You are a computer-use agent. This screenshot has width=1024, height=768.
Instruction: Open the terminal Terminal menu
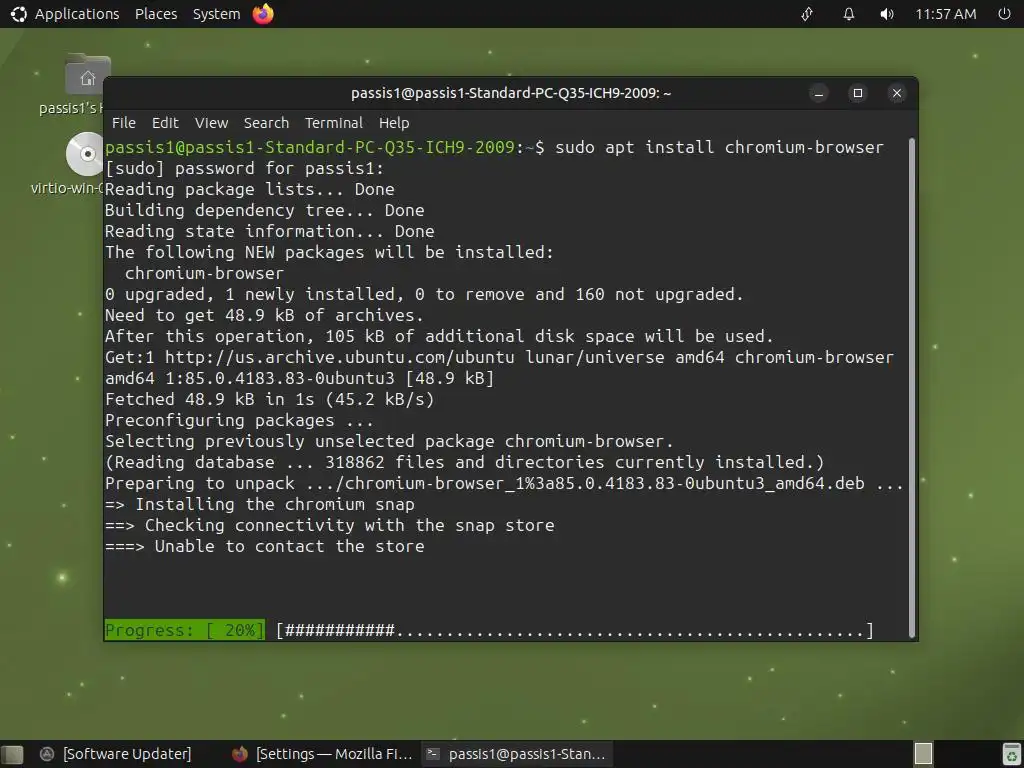334,123
